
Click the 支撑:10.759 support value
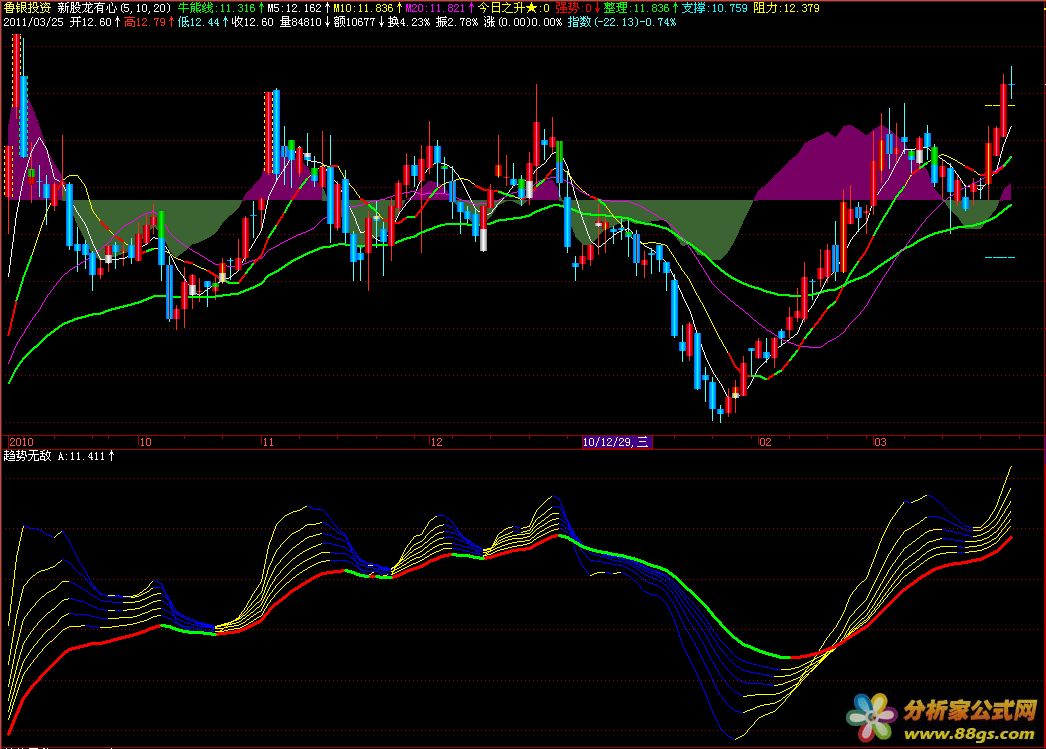pos(714,8)
